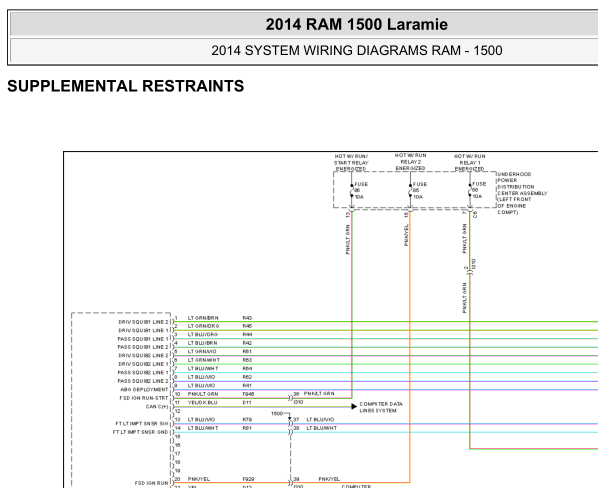Click the fuse symbol under Run Relay 1
This screenshot has width=598, height=488.
tap(470, 190)
